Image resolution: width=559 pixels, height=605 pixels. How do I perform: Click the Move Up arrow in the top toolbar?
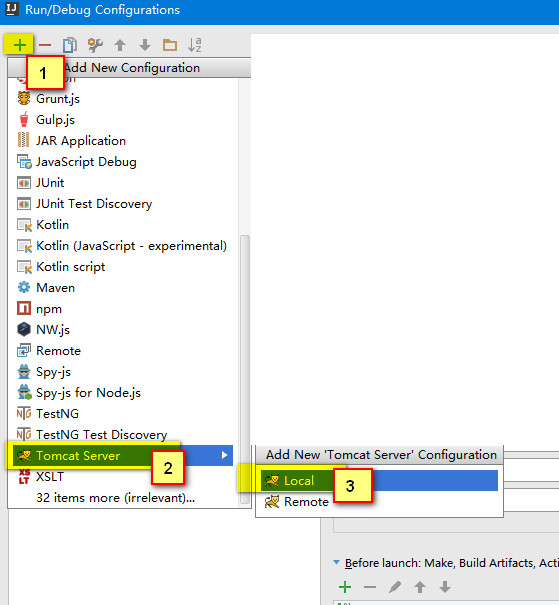120,45
